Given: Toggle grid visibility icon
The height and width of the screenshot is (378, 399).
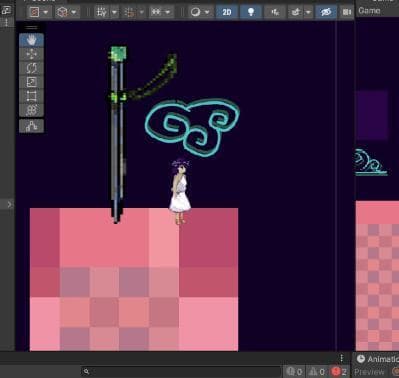Looking at the screenshot, I should [x=101, y=13].
